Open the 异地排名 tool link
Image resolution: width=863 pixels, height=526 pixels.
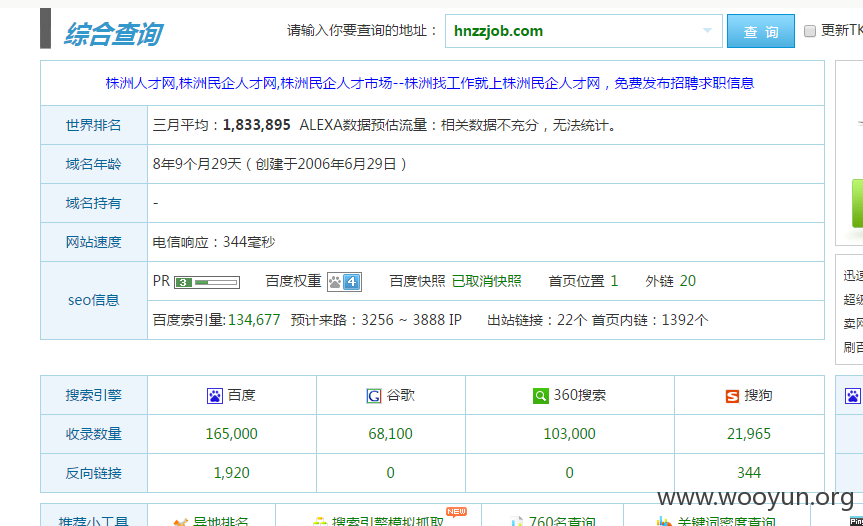tap(220, 520)
